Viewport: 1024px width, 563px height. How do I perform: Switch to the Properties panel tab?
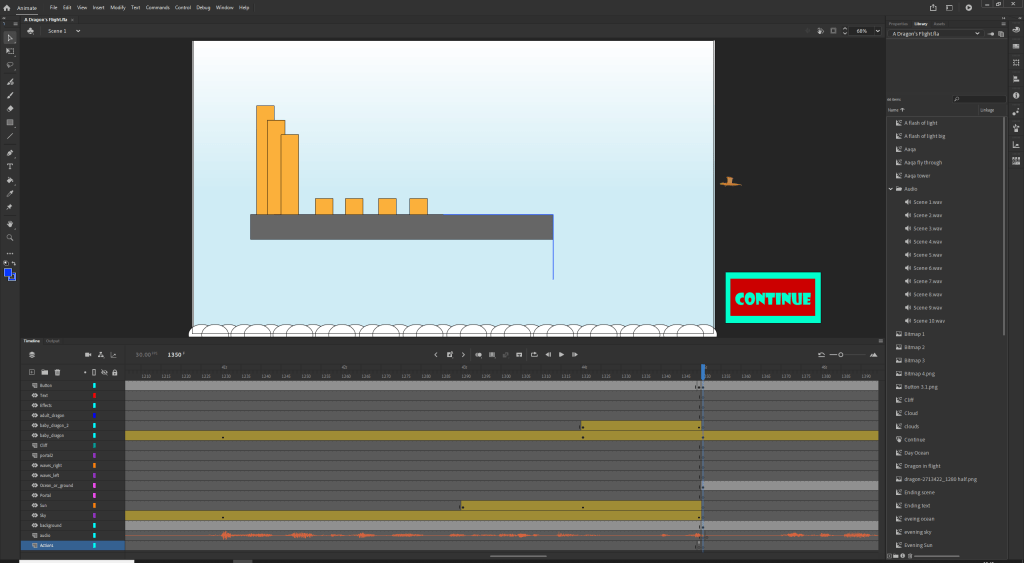pos(898,23)
